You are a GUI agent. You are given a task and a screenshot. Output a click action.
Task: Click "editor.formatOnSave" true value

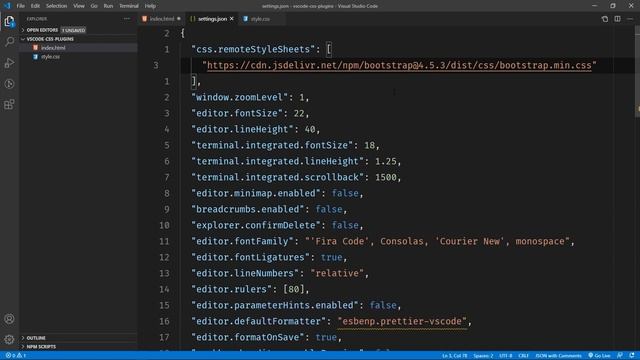(326, 338)
